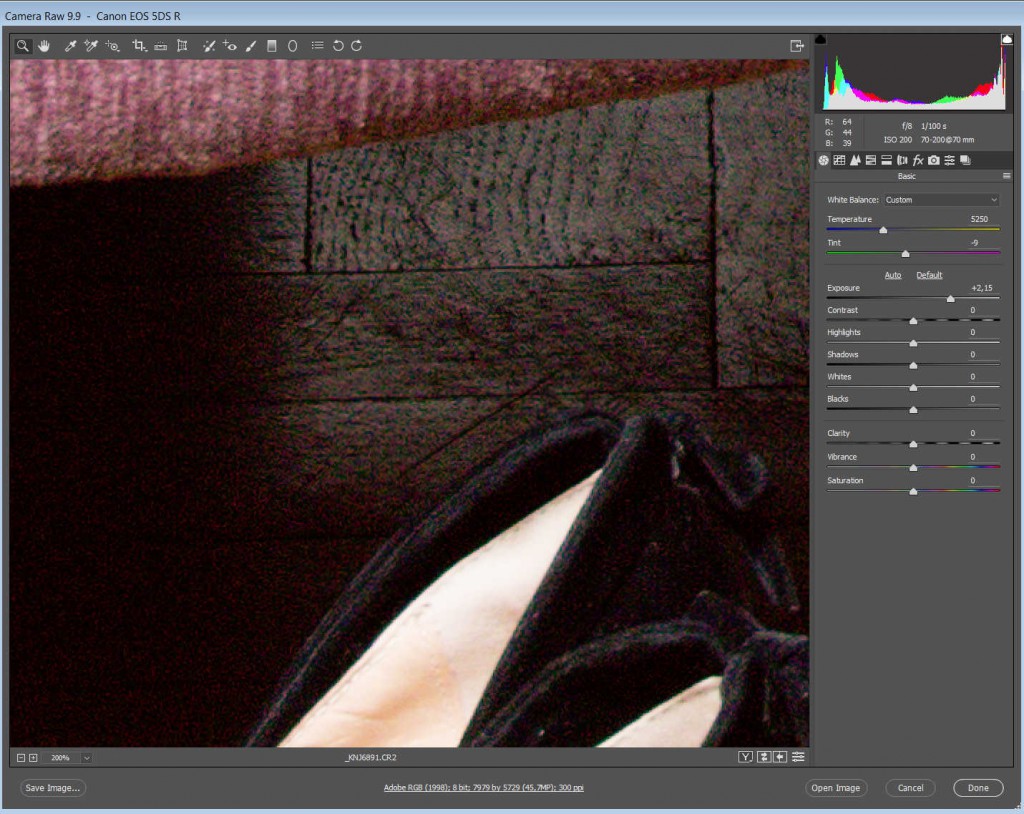This screenshot has width=1024, height=814.
Task: Open the zoom level dropdown
Action: 87,758
